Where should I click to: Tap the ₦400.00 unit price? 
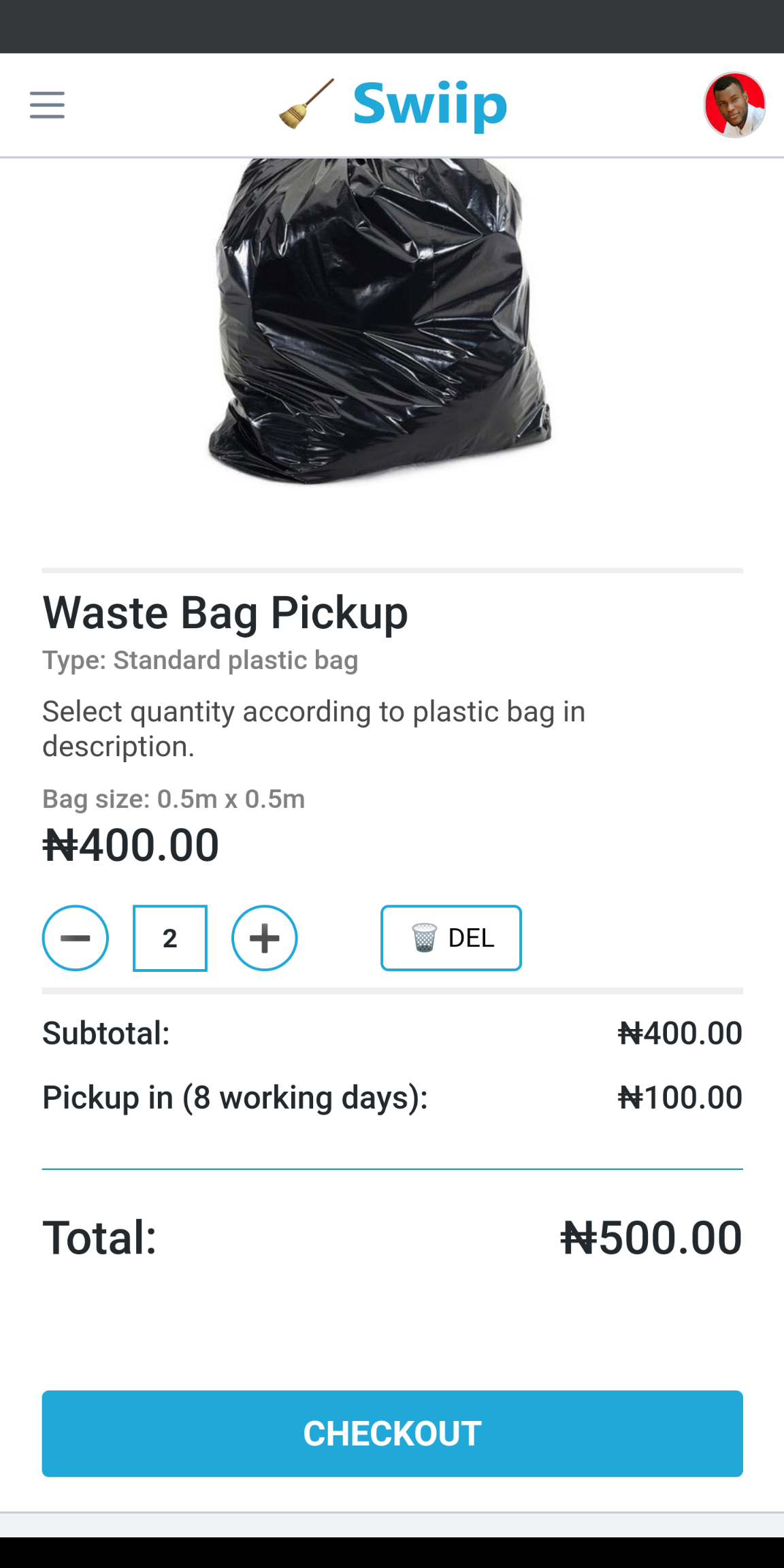131,845
